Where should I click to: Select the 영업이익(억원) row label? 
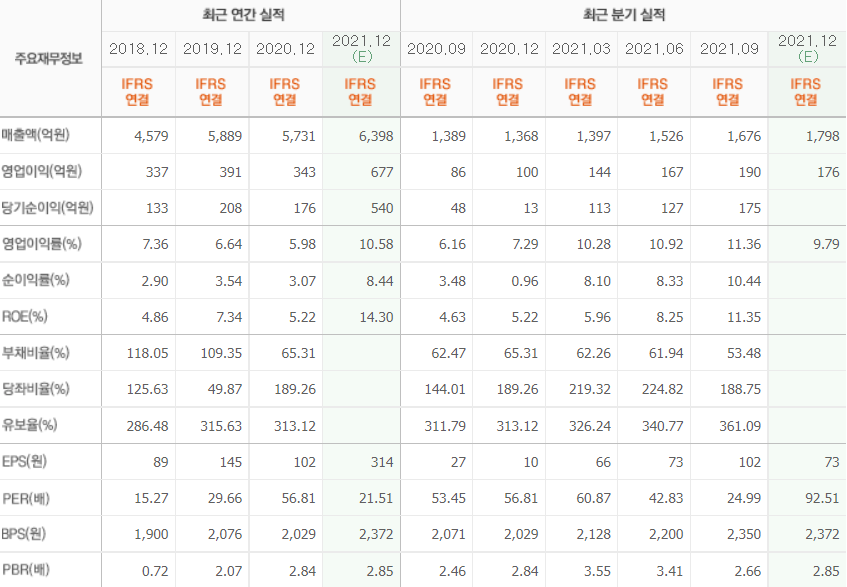click(42, 171)
